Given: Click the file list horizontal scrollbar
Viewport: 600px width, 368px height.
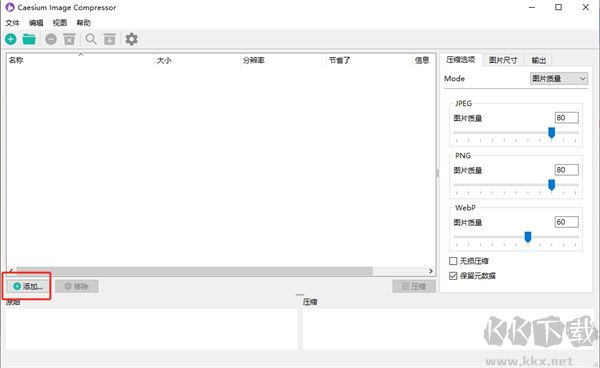Looking at the screenshot, I should pos(194,271).
